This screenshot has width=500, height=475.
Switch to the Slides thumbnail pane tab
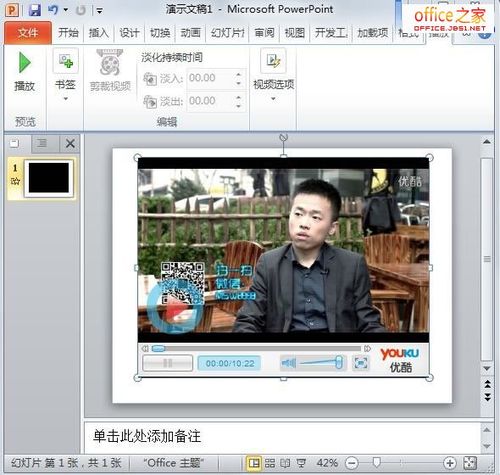(14, 144)
